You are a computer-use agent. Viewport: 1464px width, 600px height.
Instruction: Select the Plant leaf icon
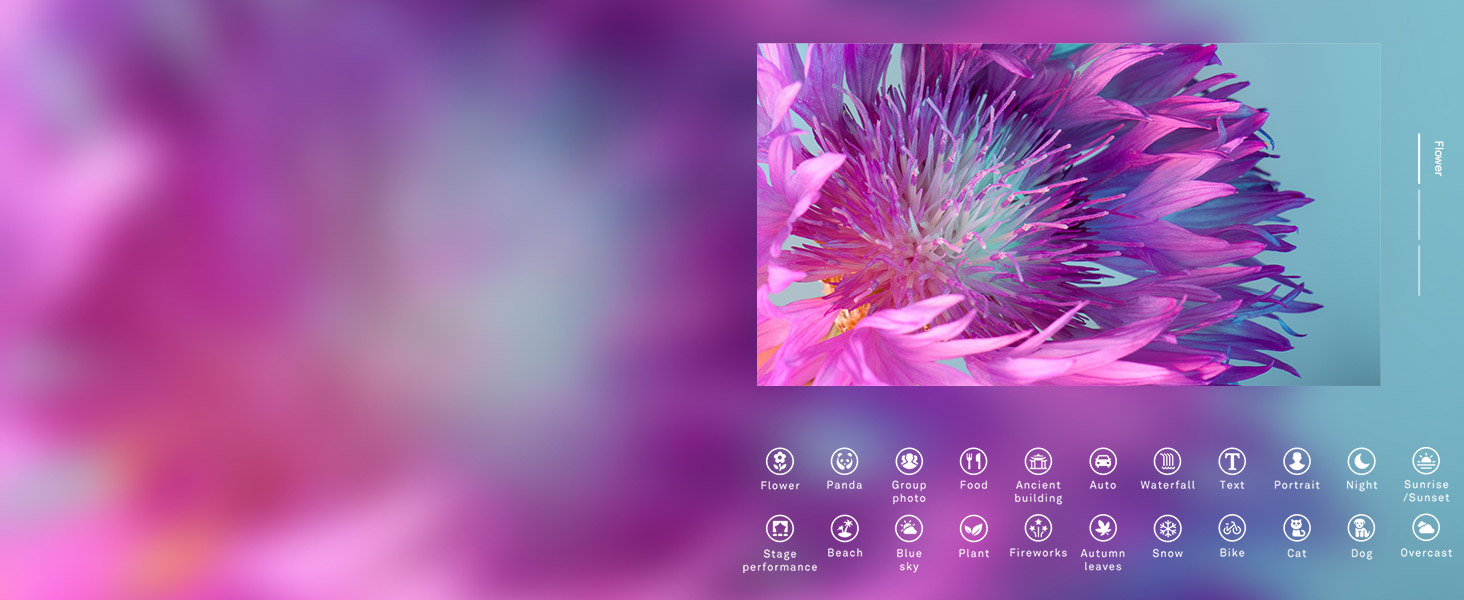974,529
